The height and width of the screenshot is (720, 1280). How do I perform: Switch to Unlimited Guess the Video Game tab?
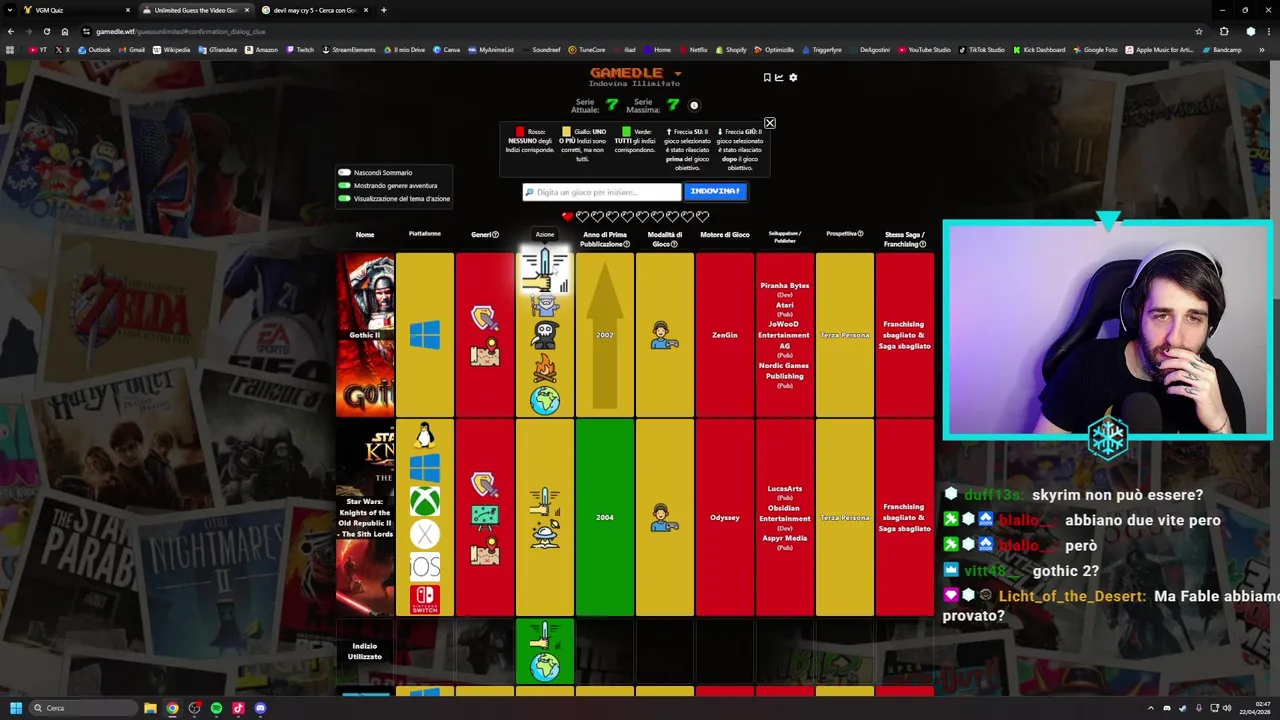click(195, 10)
